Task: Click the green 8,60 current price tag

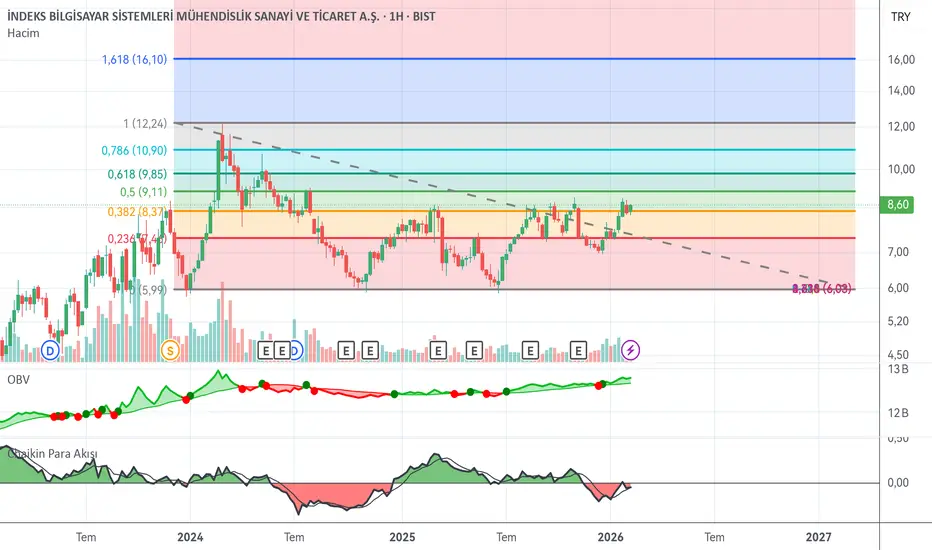Action: 898,205
